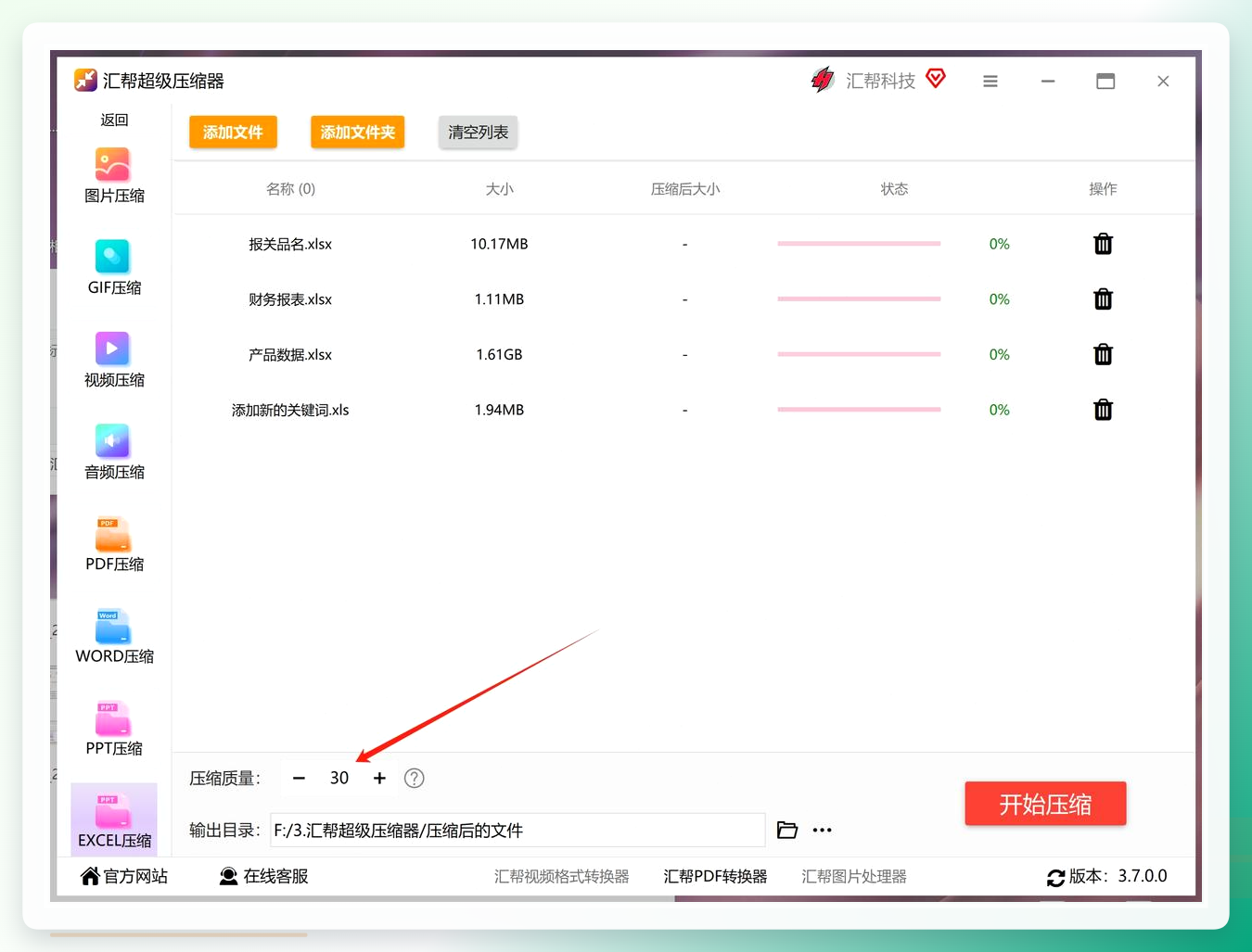Open 在线客服 support link
This screenshot has width=1252, height=952.
[x=263, y=876]
